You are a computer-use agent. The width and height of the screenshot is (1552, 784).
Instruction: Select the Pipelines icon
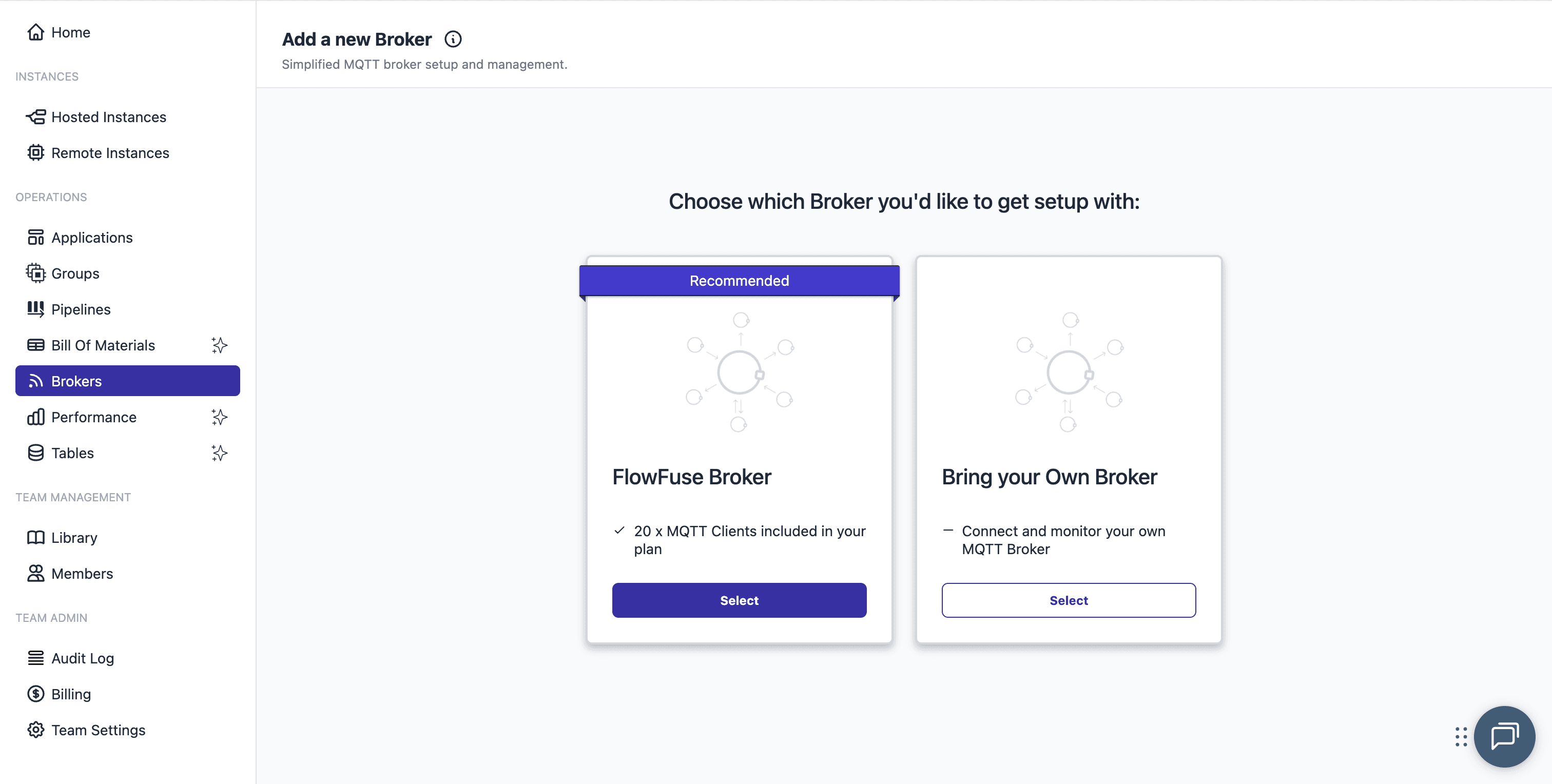click(35, 309)
